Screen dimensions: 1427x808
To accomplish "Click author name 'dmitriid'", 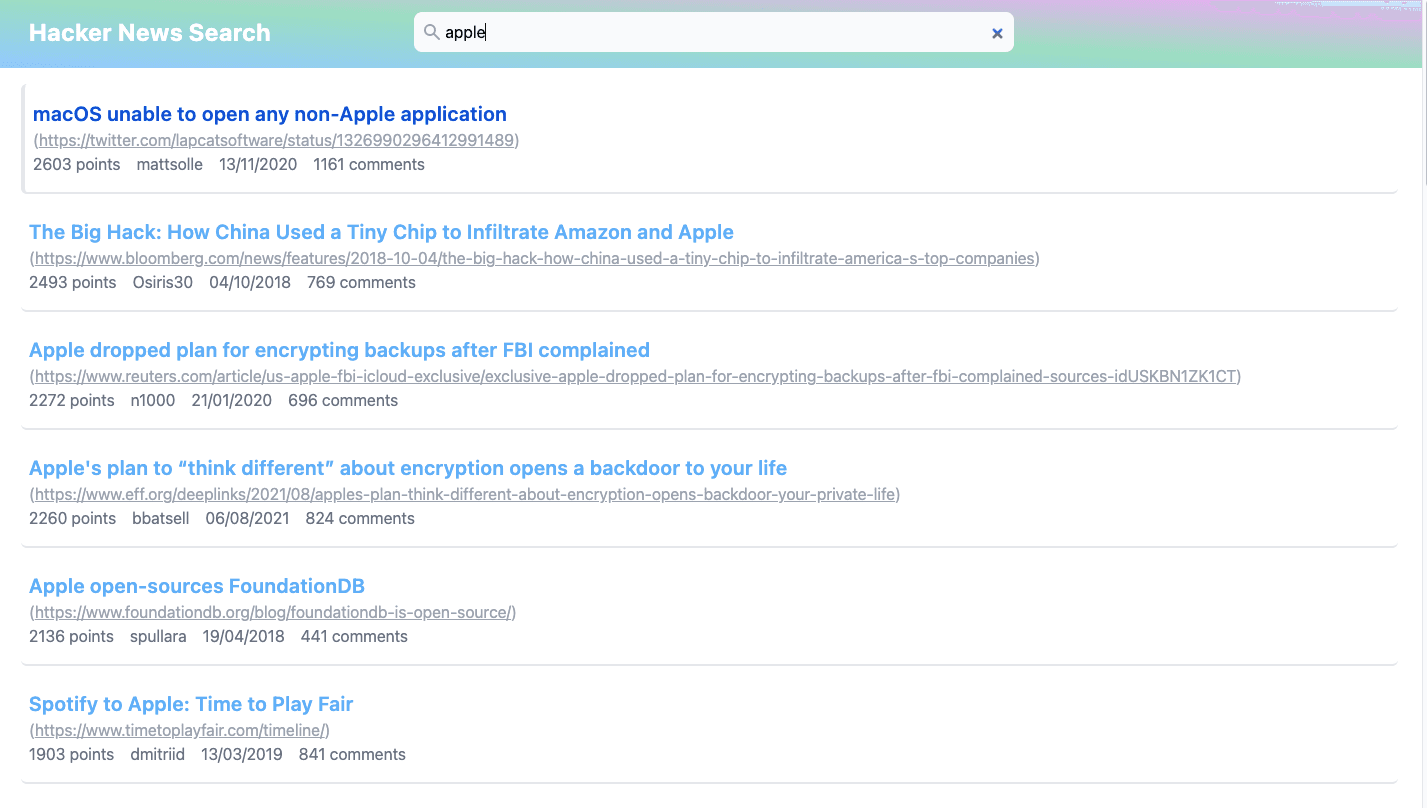I will click(x=158, y=754).
